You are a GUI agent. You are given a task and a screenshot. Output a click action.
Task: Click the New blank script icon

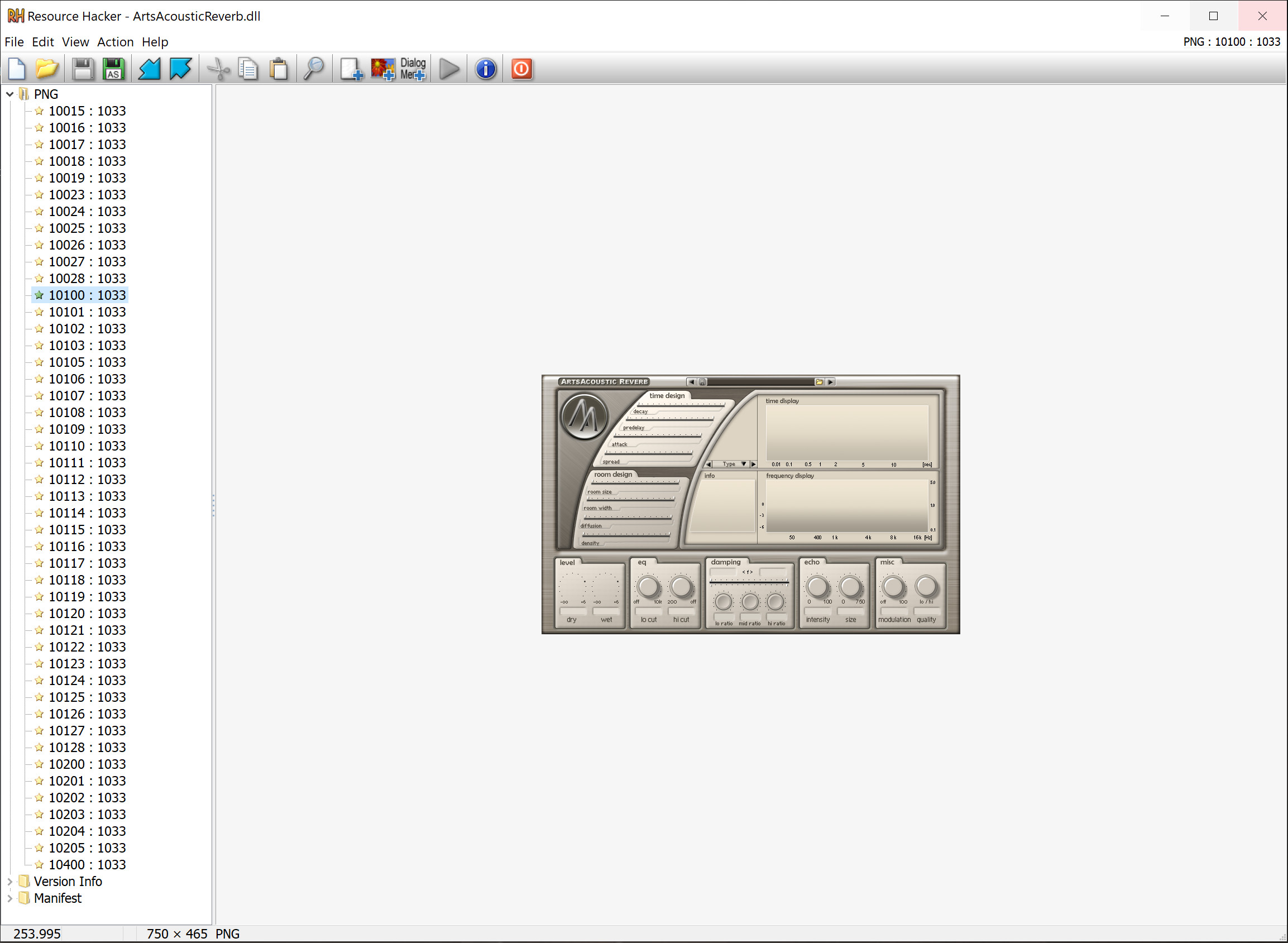17,69
